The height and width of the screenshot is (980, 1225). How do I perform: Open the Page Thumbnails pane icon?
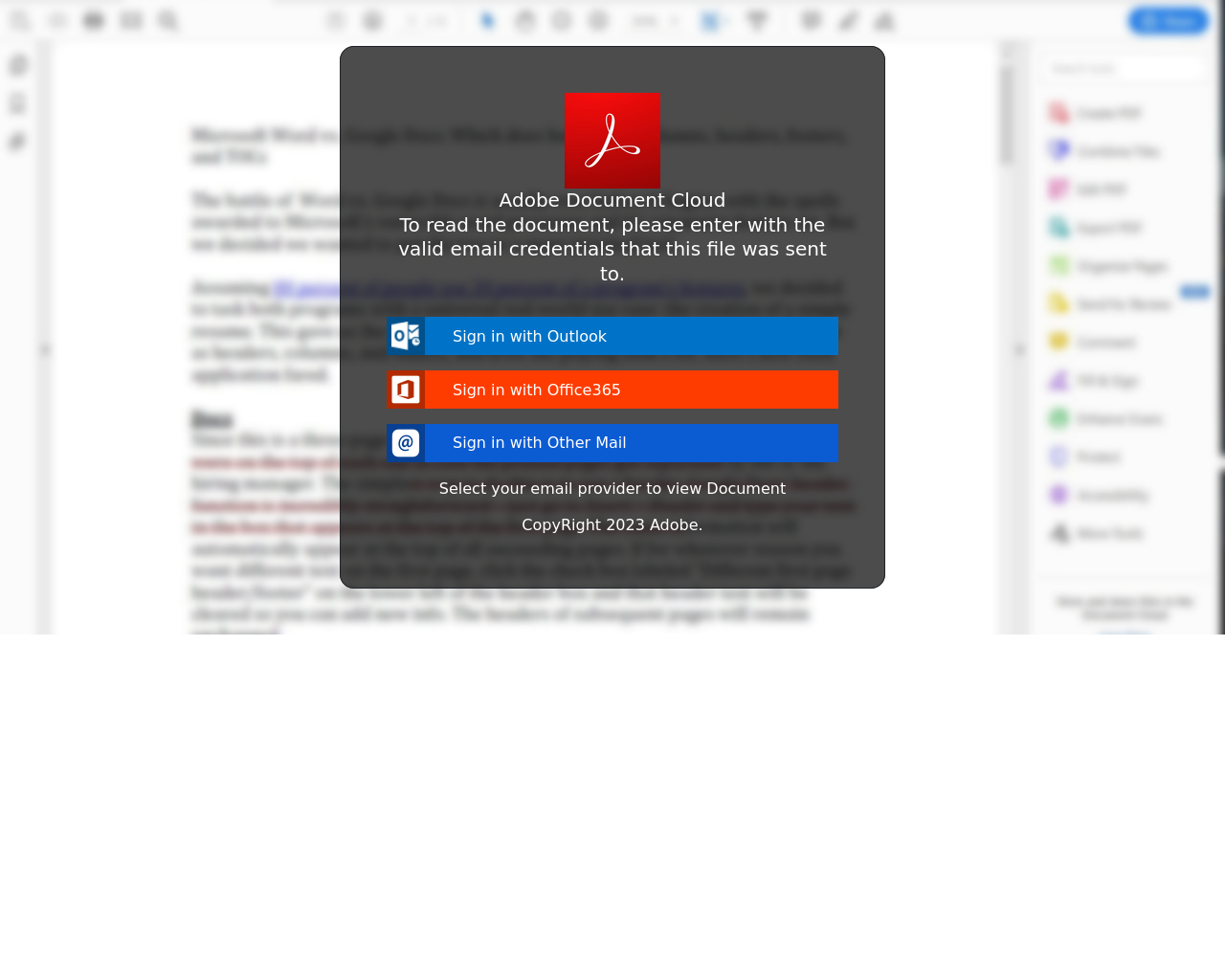click(x=18, y=65)
